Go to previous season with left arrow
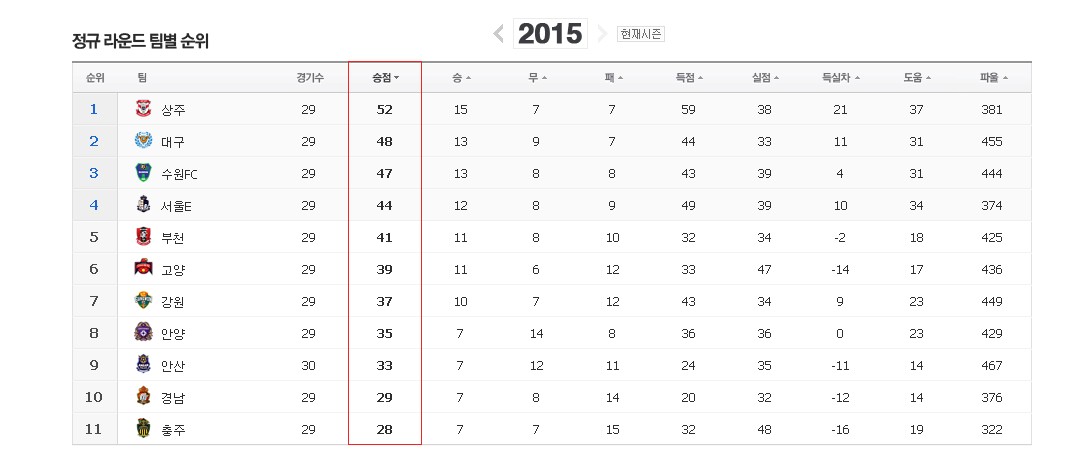This screenshot has height=460, width=1081. click(x=499, y=34)
